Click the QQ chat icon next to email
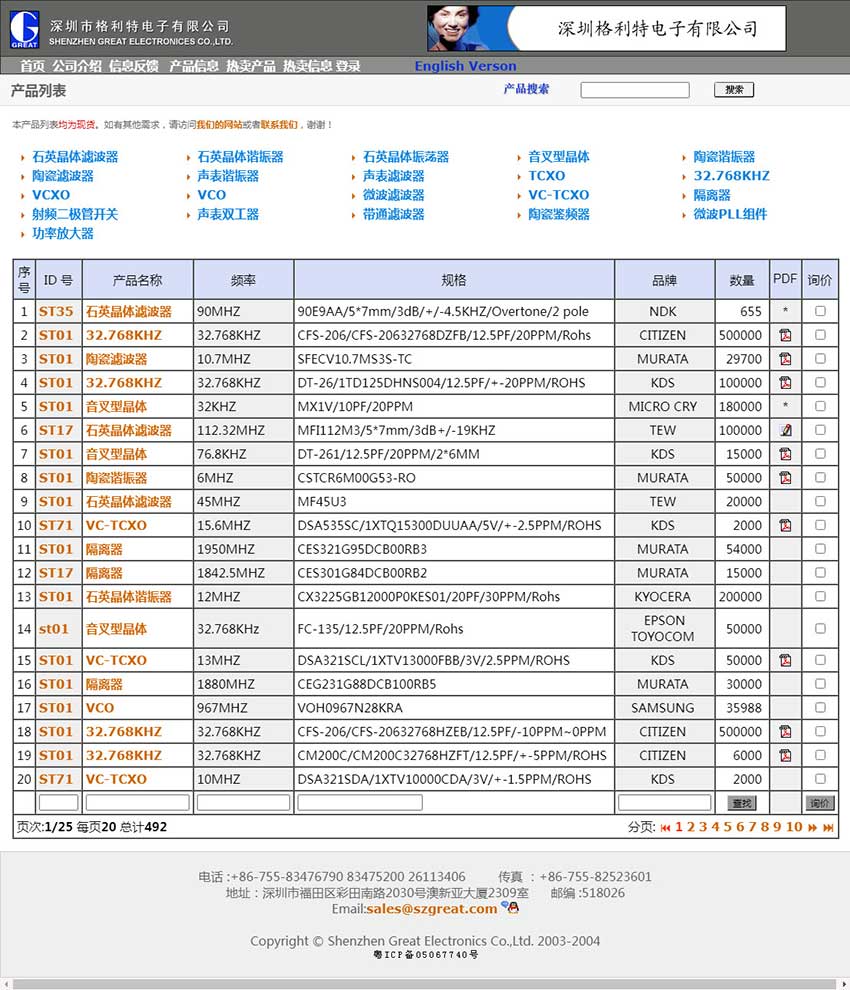 [513, 908]
